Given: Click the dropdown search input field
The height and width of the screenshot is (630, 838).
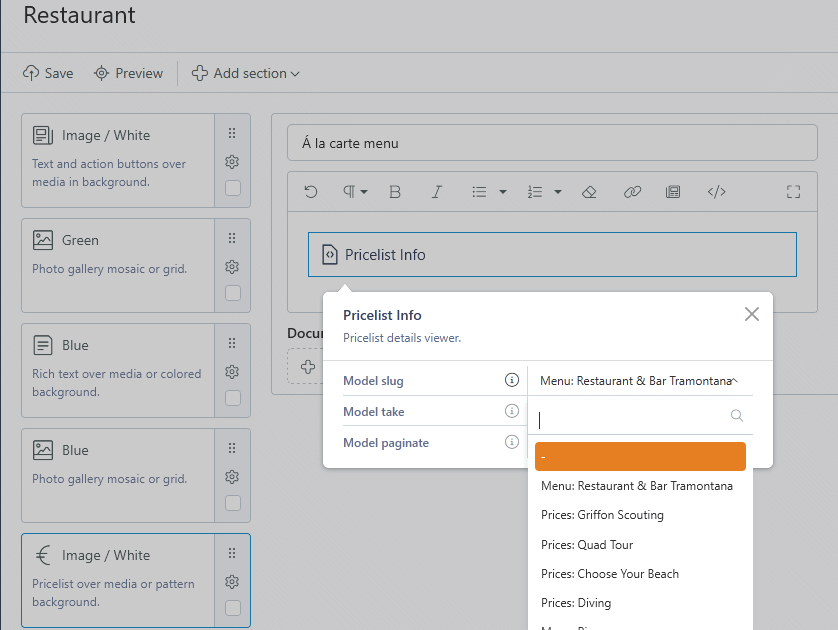Looking at the screenshot, I should tap(632, 416).
